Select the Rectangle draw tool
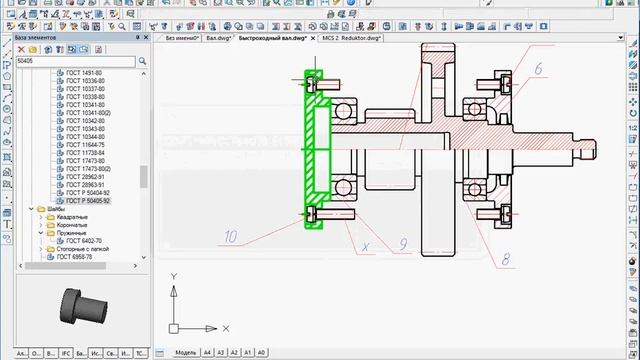Image resolution: width=640 pixels, height=360 pixels. pos(7,87)
